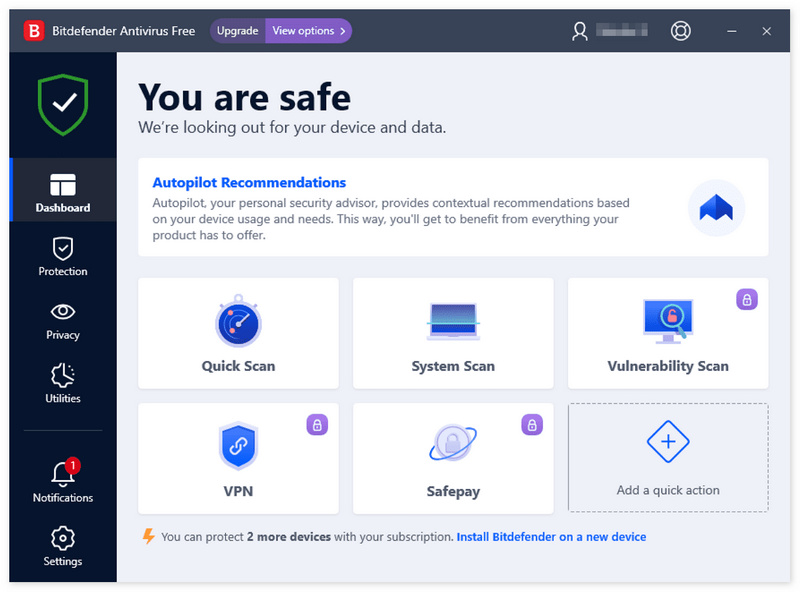Image resolution: width=800 pixels, height=592 pixels.
Task: Click the green shield status icon
Action: tap(63, 103)
